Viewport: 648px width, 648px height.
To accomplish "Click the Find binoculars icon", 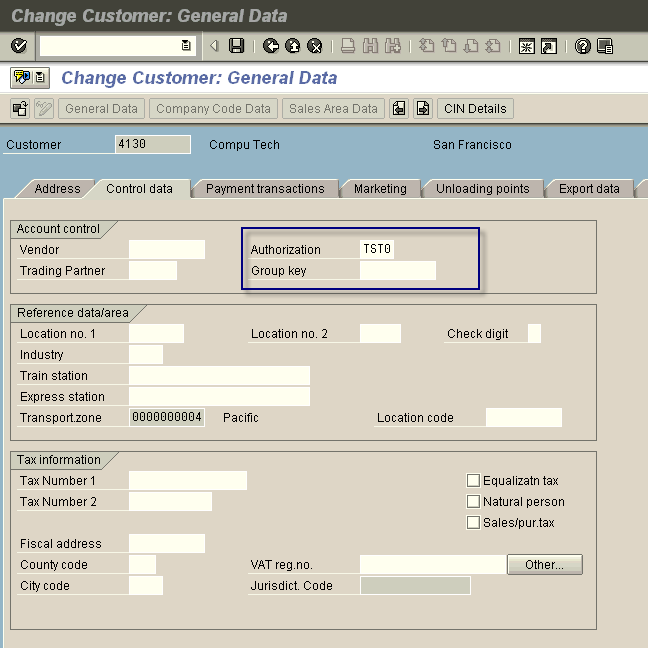I will [x=370, y=46].
